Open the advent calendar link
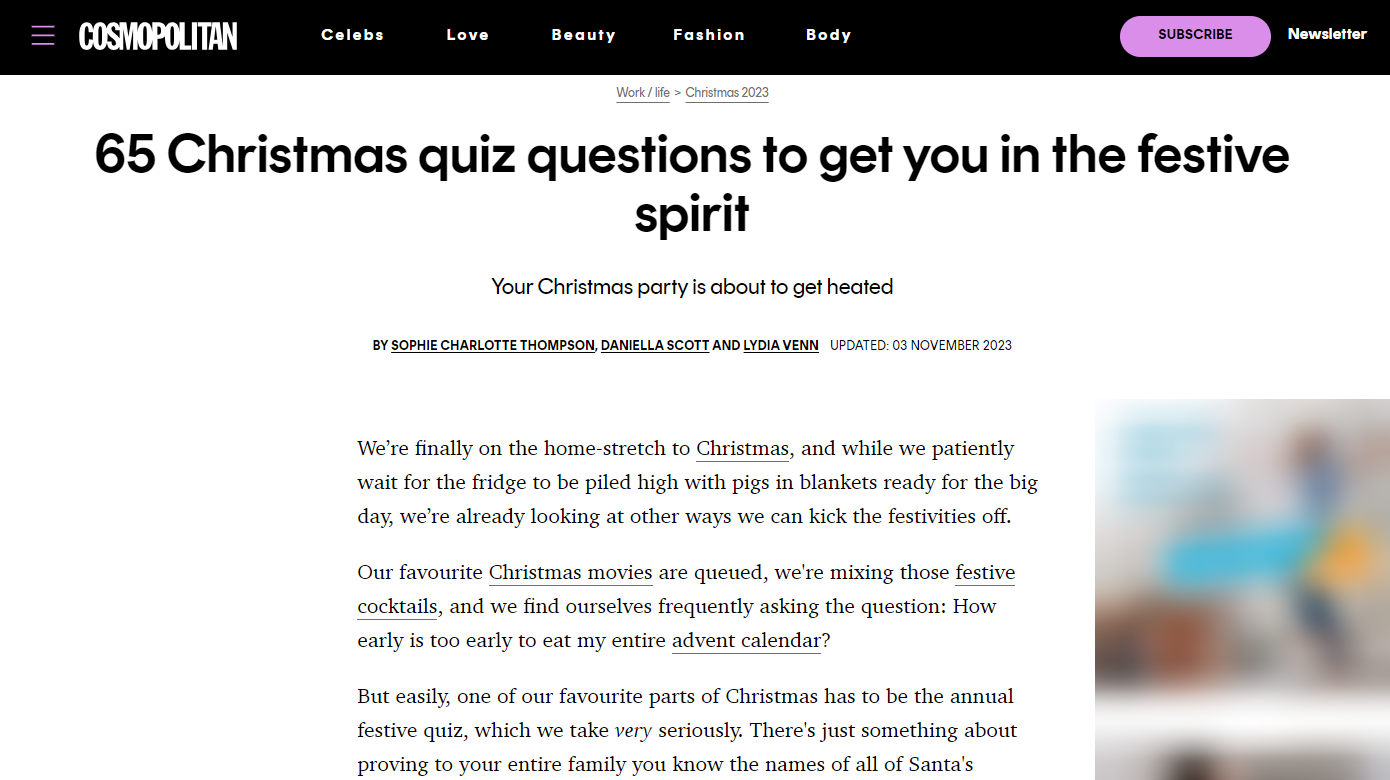The width and height of the screenshot is (1390, 780). point(746,641)
